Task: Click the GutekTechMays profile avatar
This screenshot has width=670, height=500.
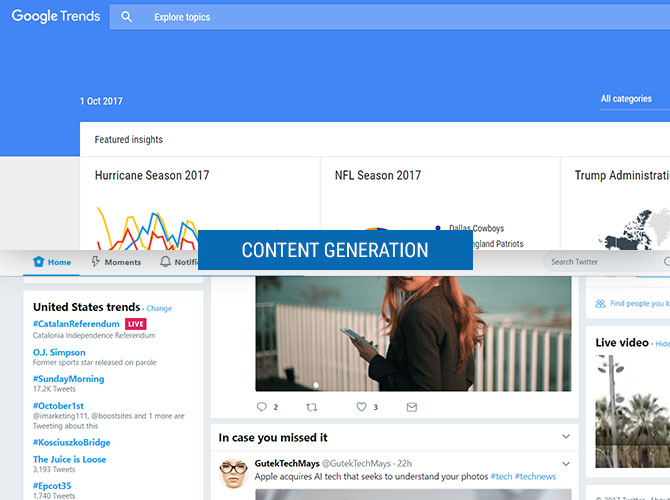Action: click(233, 474)
